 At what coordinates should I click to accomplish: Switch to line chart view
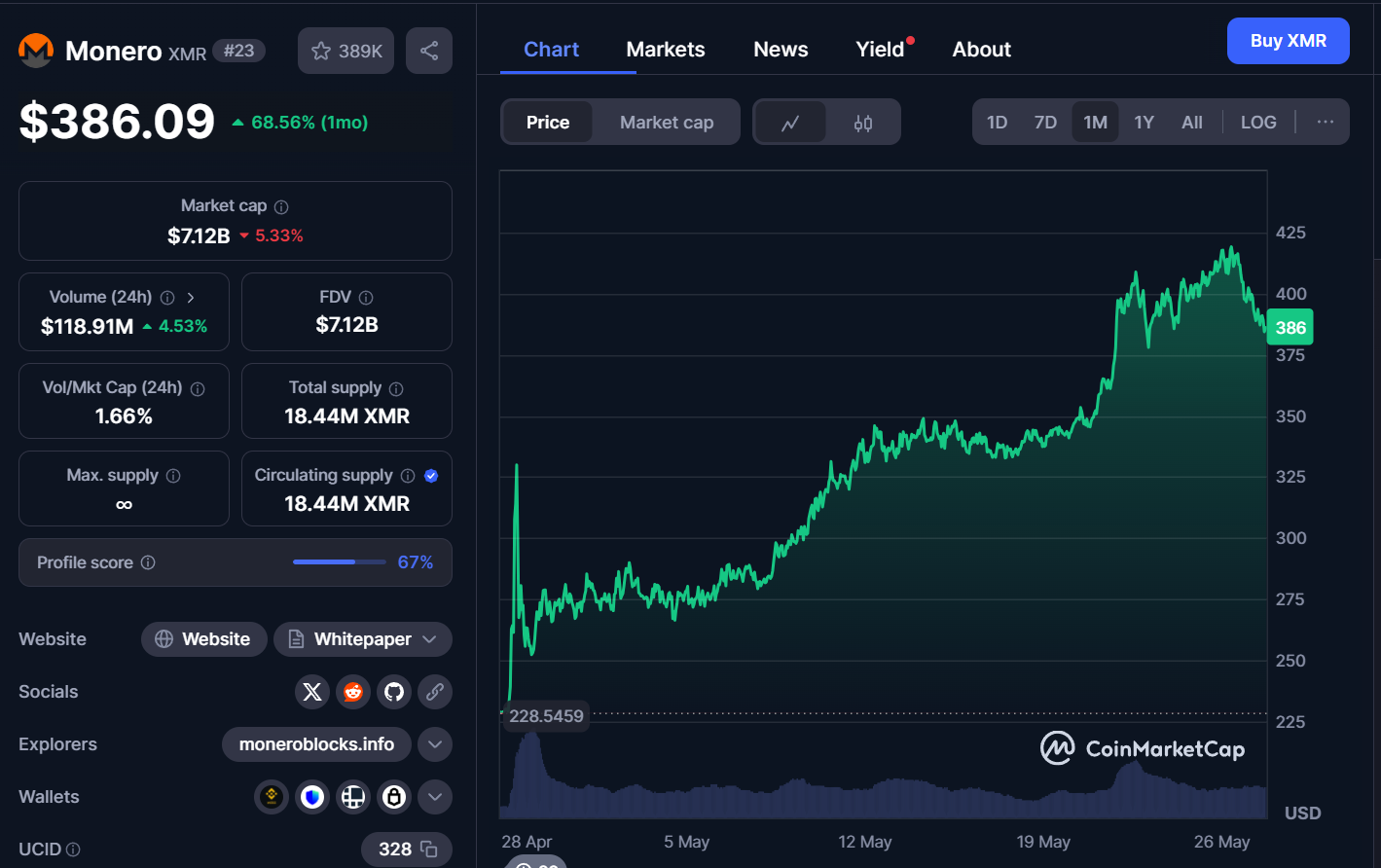pyautogui.click(x=790, y=123)
